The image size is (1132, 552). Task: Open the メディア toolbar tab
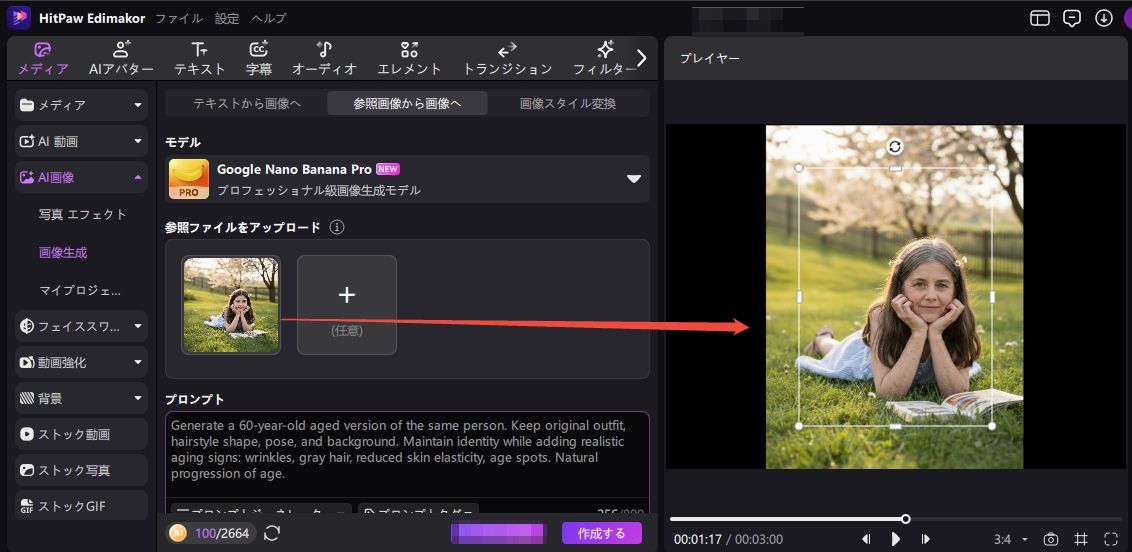(x=43, y=59)
